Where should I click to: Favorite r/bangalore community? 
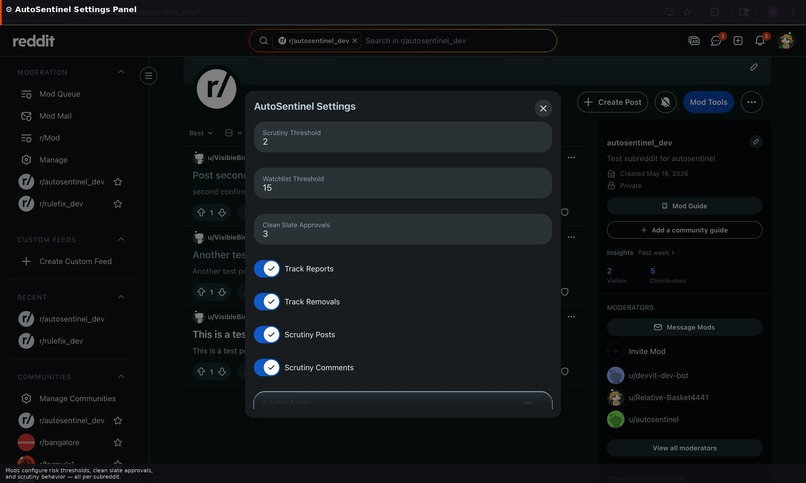coord(118,442)
